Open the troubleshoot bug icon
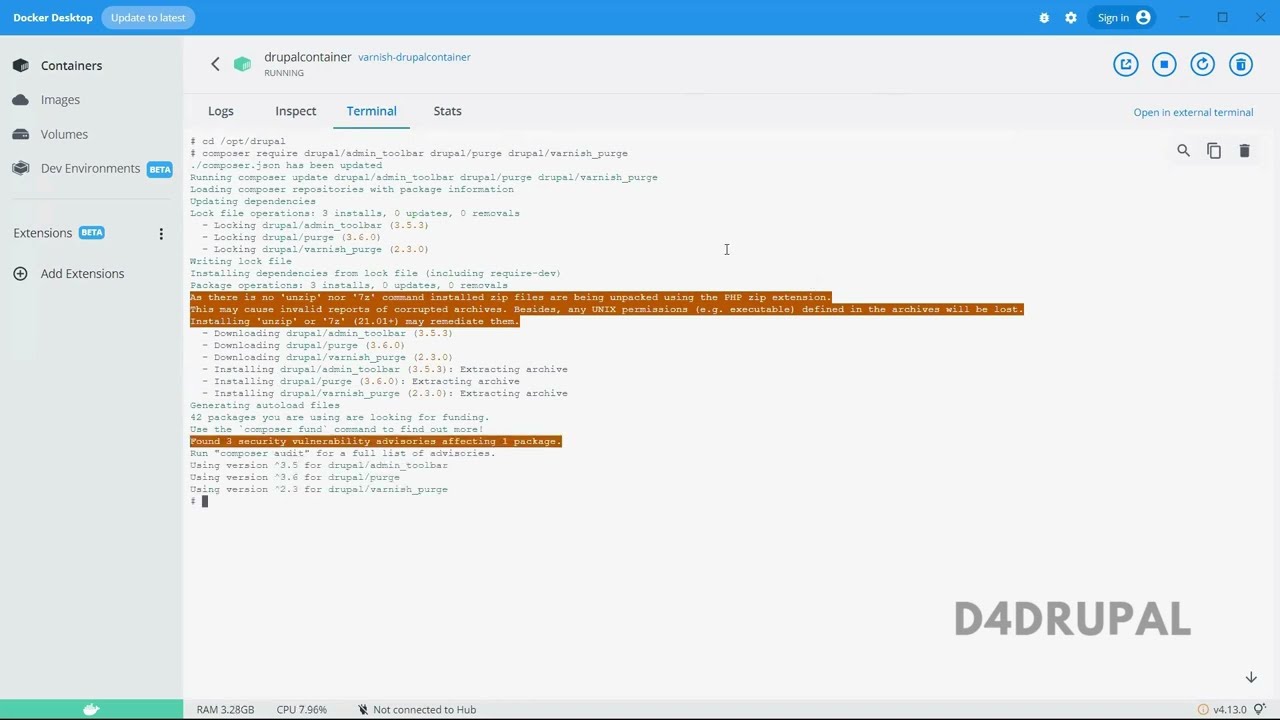The height and width of the screenshot is (720, 1280). pyautogui.click(x=1044, y=18)
